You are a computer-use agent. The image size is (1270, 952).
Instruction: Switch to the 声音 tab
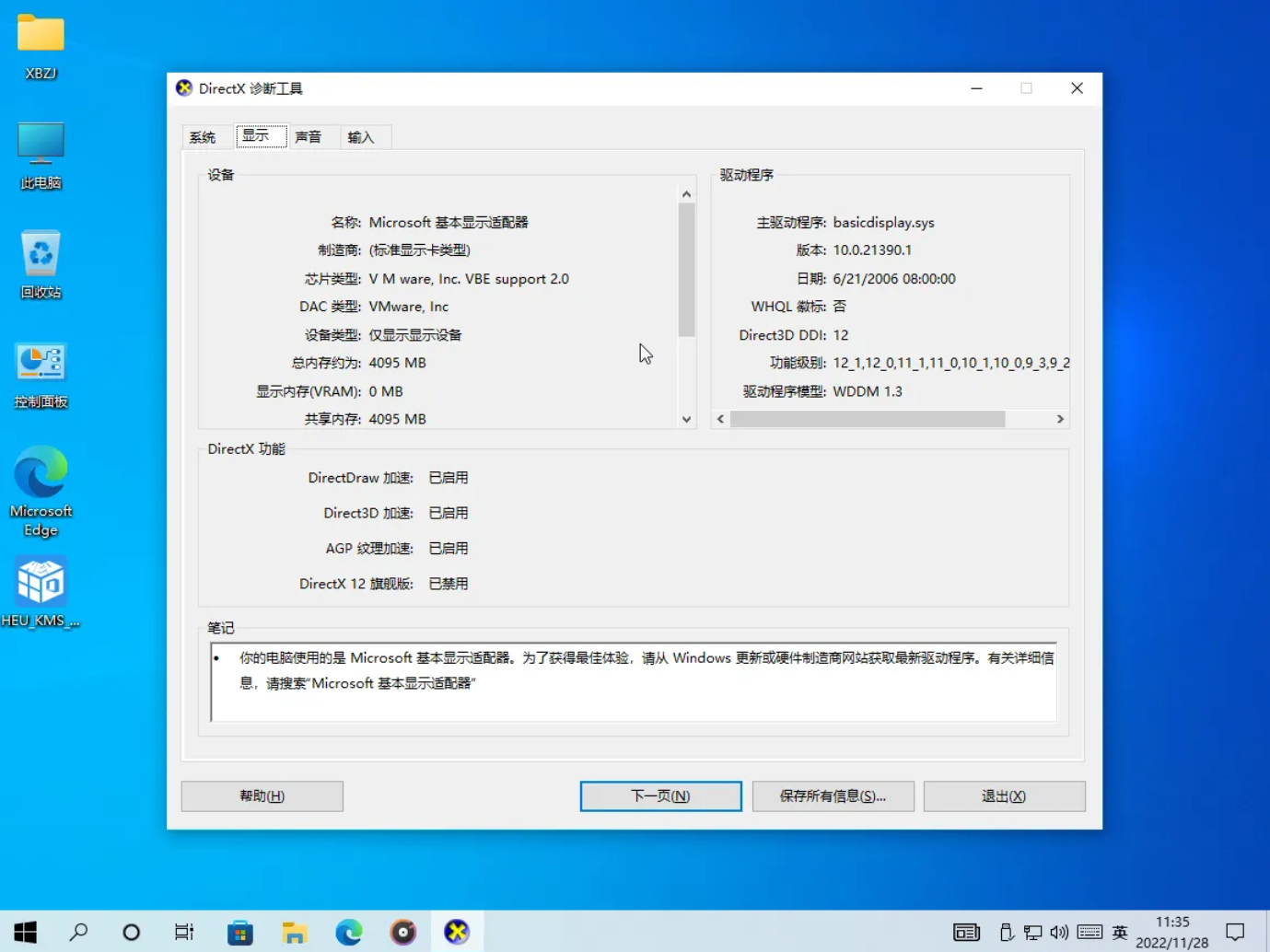coord(309,136)
